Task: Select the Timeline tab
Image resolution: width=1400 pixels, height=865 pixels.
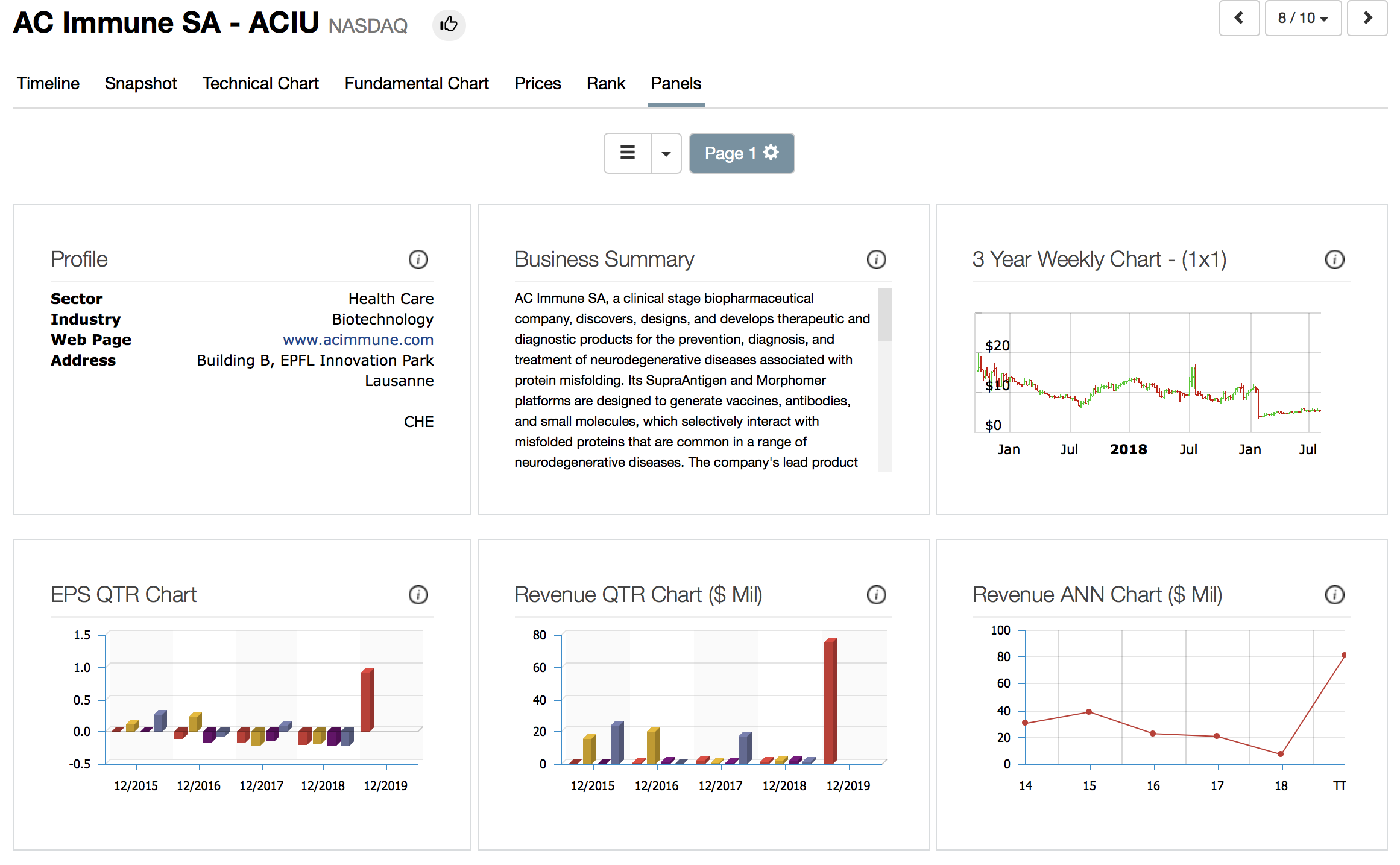Action: [48, 83]
